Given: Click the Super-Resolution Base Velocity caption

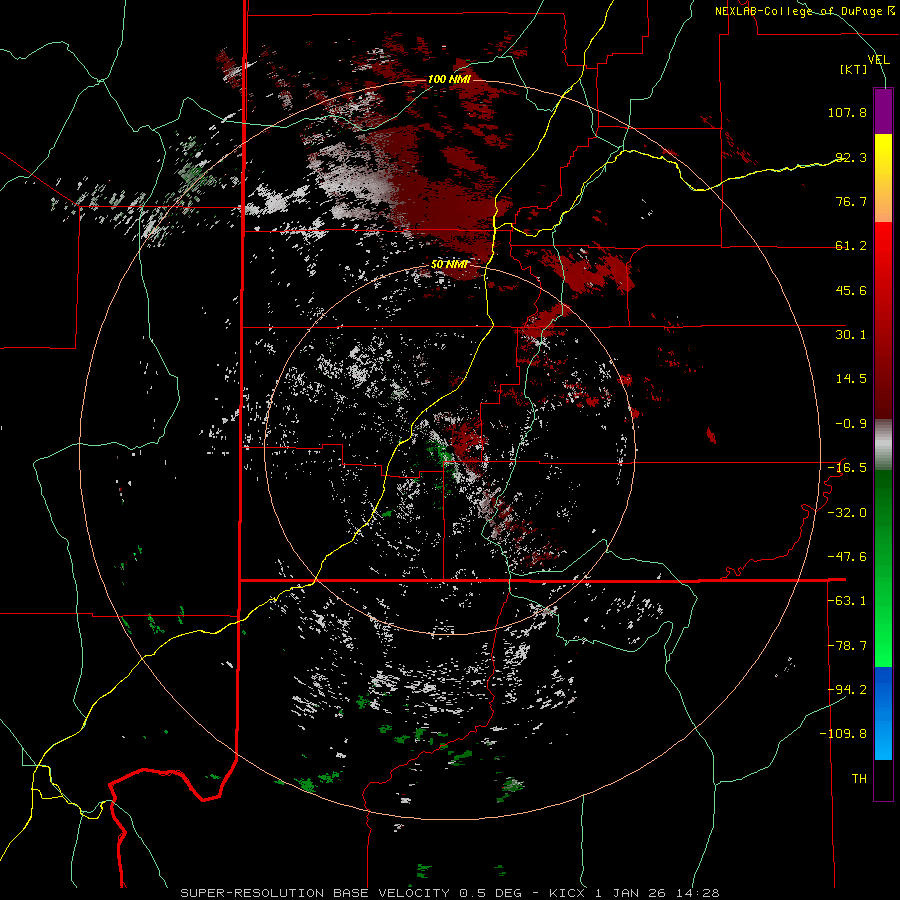Looking at the screenshot, I should pyautogui.click(x=449, y=893).
